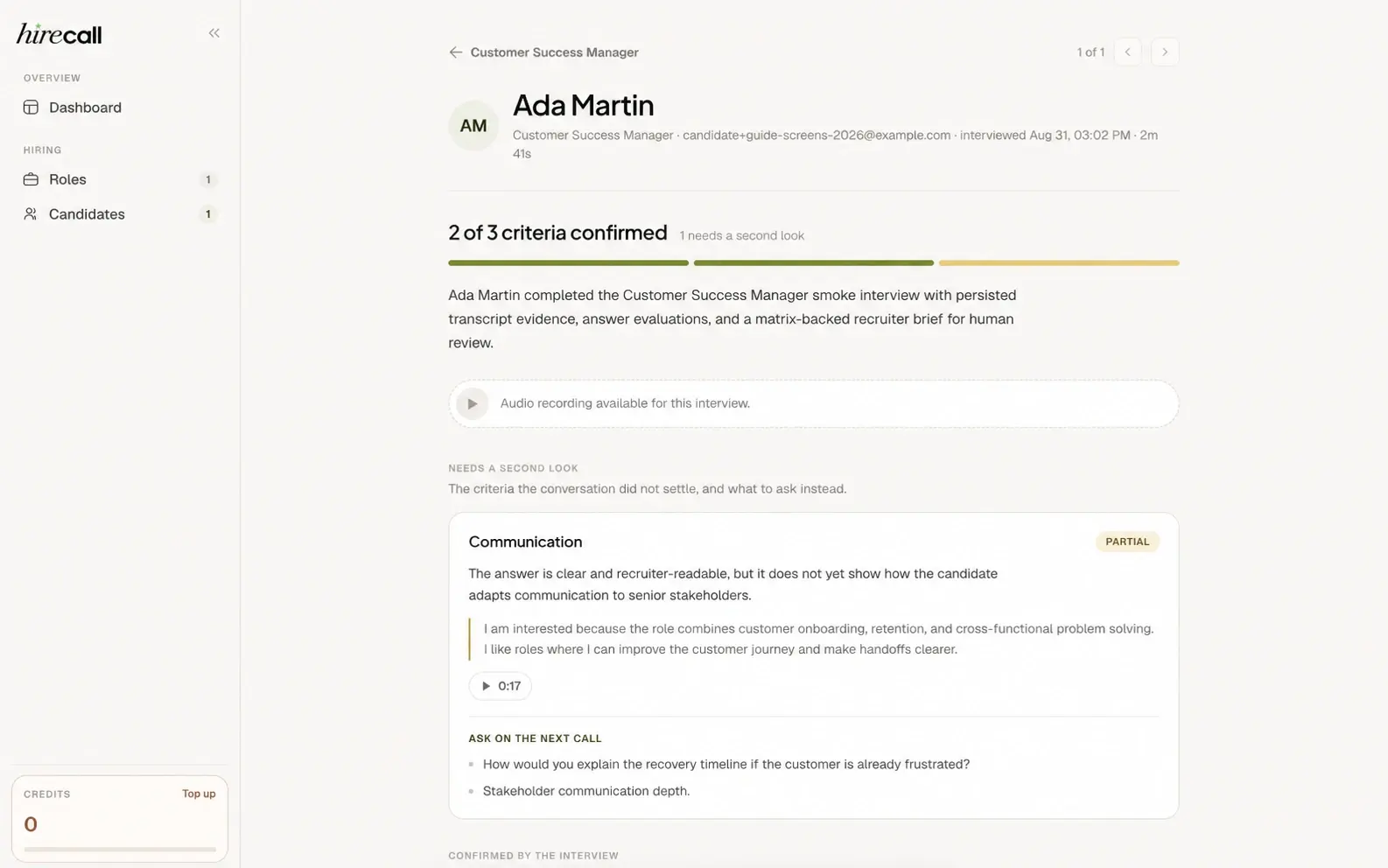Click the first green criteria progress segment
The height and width of the screenshot is (868, 1388).
(568, 262)
